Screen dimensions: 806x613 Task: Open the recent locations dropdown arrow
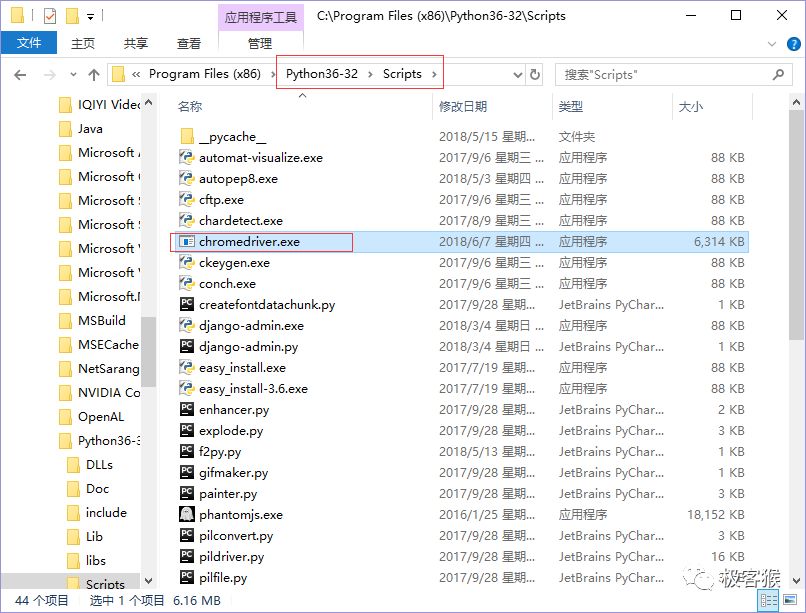click(x=73, y=75)
